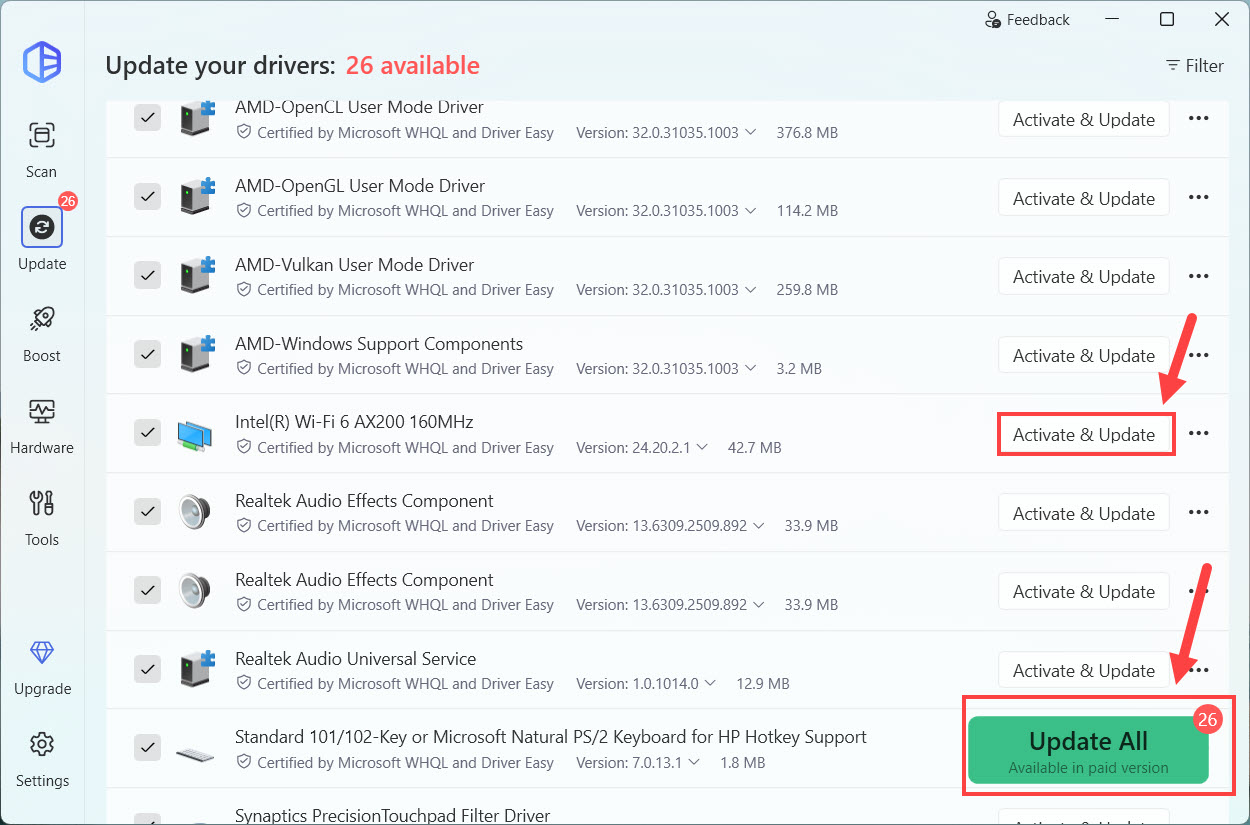Expand version dropdown for second Realtek Audio Effects
The height and width of the screenshot is (825, 1250).
pos(758,605)
